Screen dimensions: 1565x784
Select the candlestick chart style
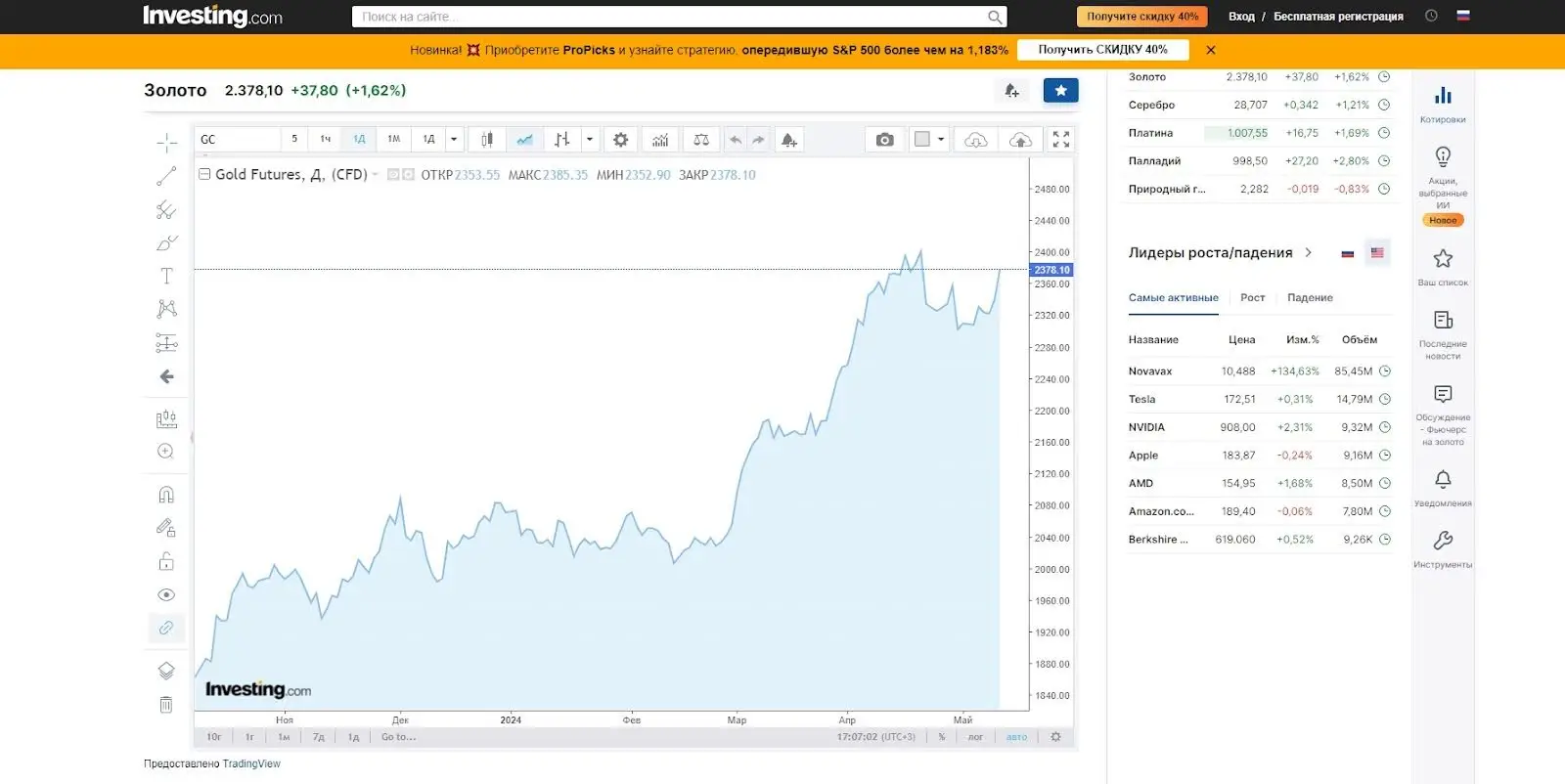pos(487,140)
